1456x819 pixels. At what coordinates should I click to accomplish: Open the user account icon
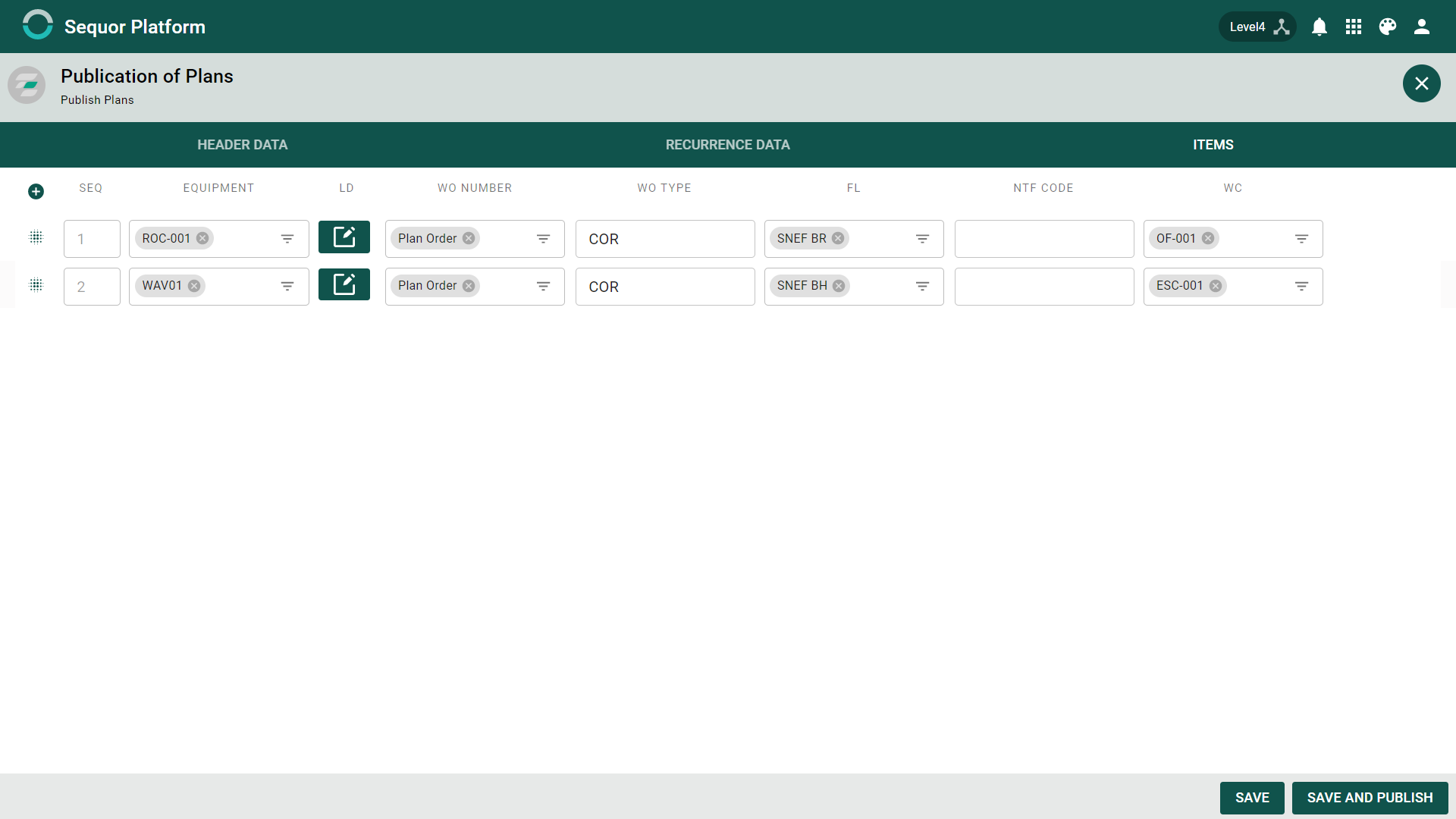click(x=1422, y=27)
